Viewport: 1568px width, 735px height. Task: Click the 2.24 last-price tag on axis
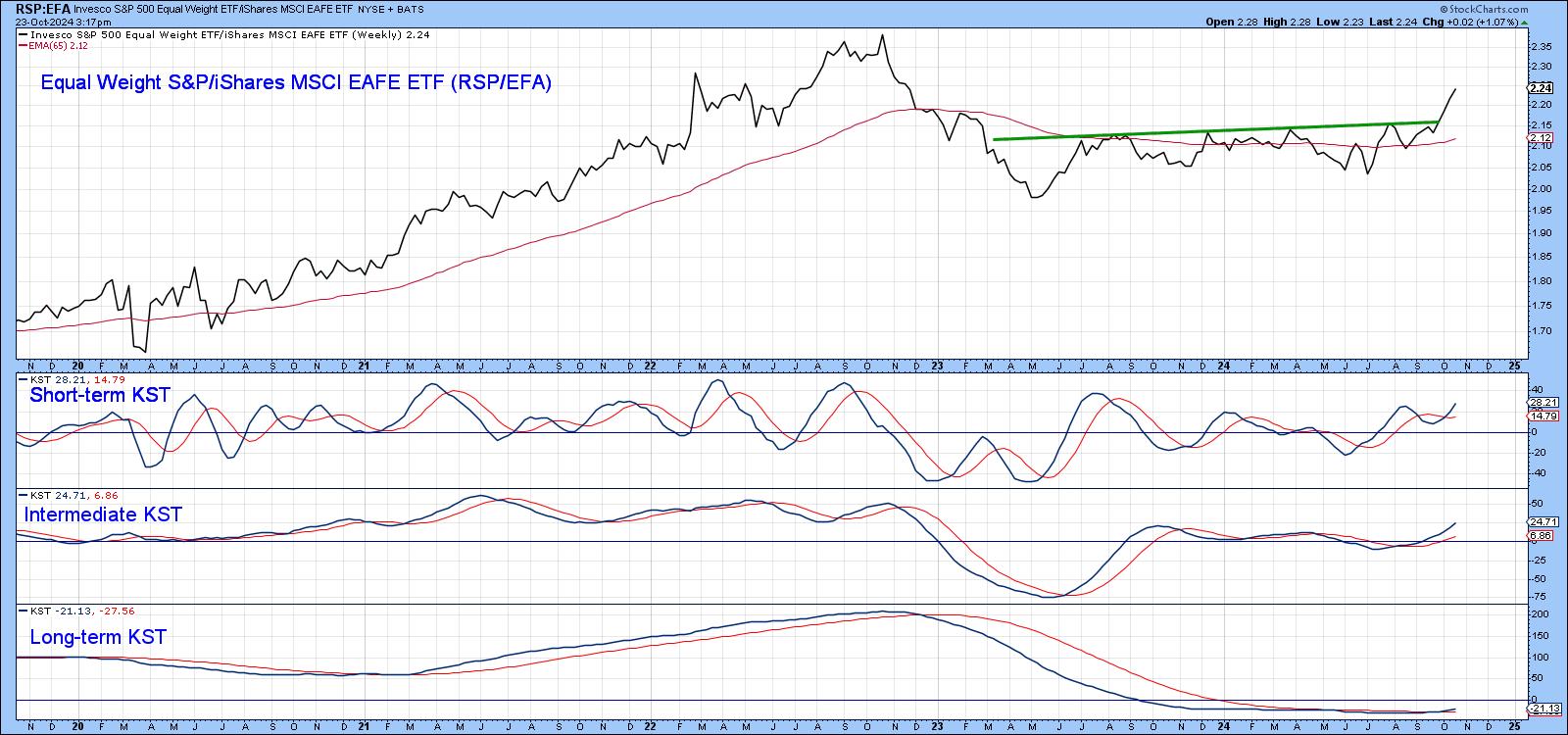(x=1540, y=86)
